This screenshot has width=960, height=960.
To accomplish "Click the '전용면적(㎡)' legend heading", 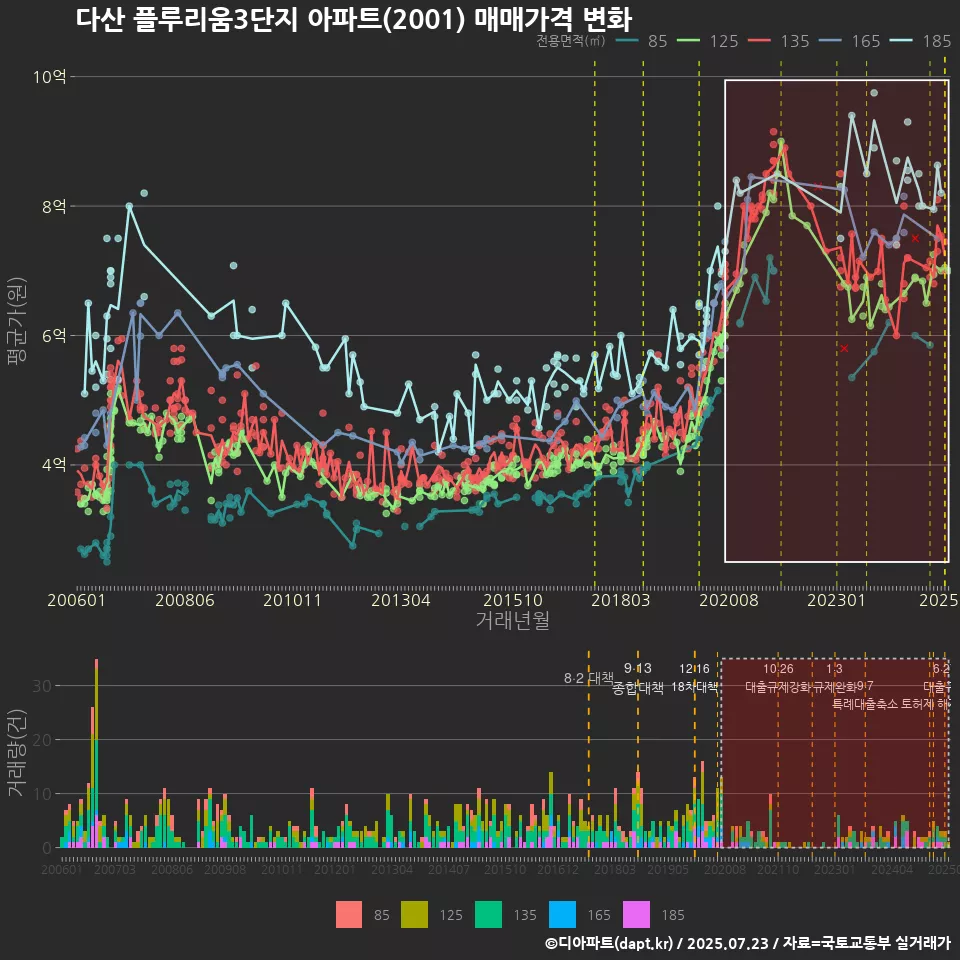I will pos(571,41).
